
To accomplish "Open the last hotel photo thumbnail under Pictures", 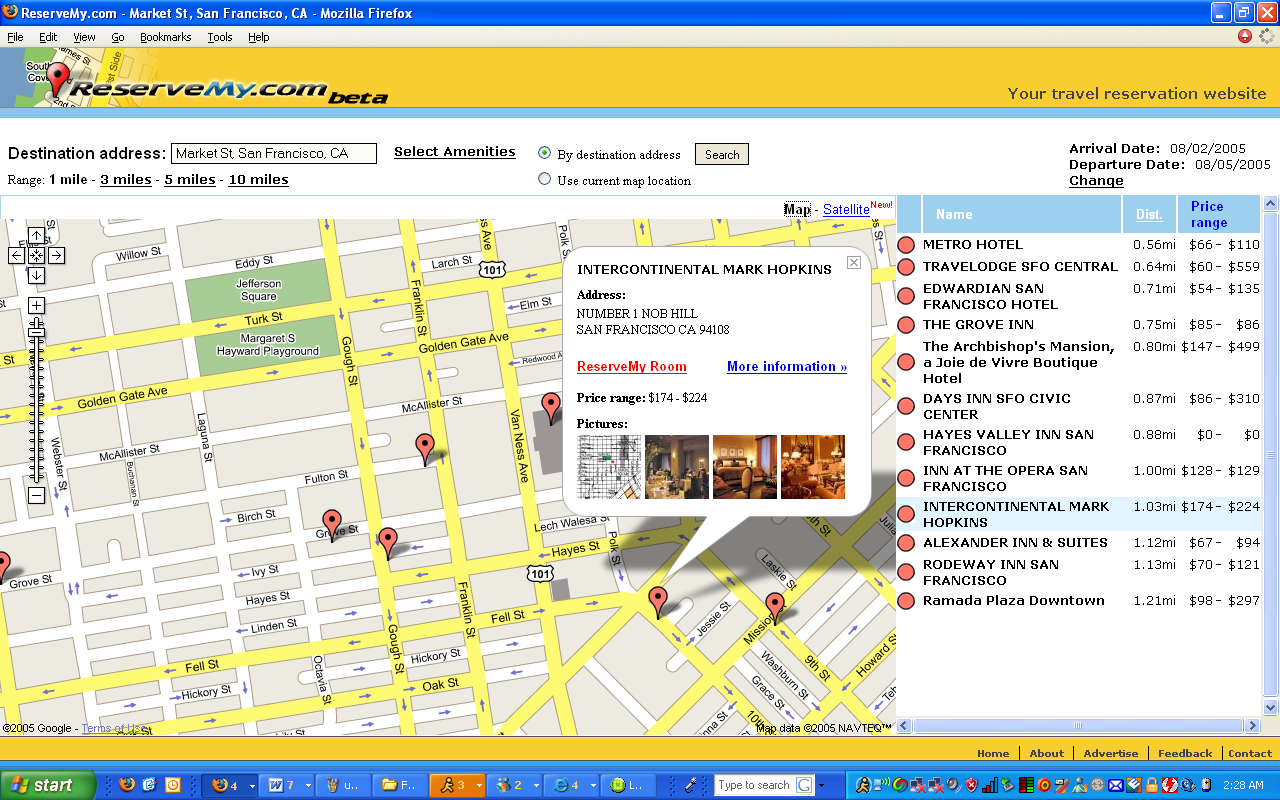I will pos(813,467).
